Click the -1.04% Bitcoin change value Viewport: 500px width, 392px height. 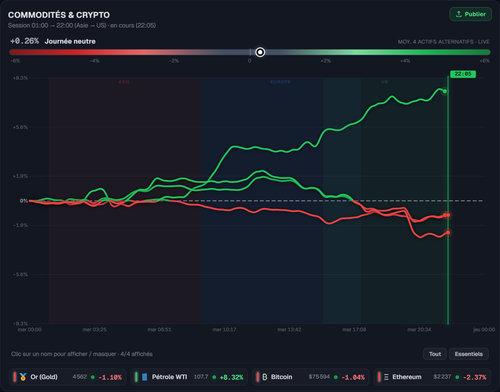click(353, 377)
